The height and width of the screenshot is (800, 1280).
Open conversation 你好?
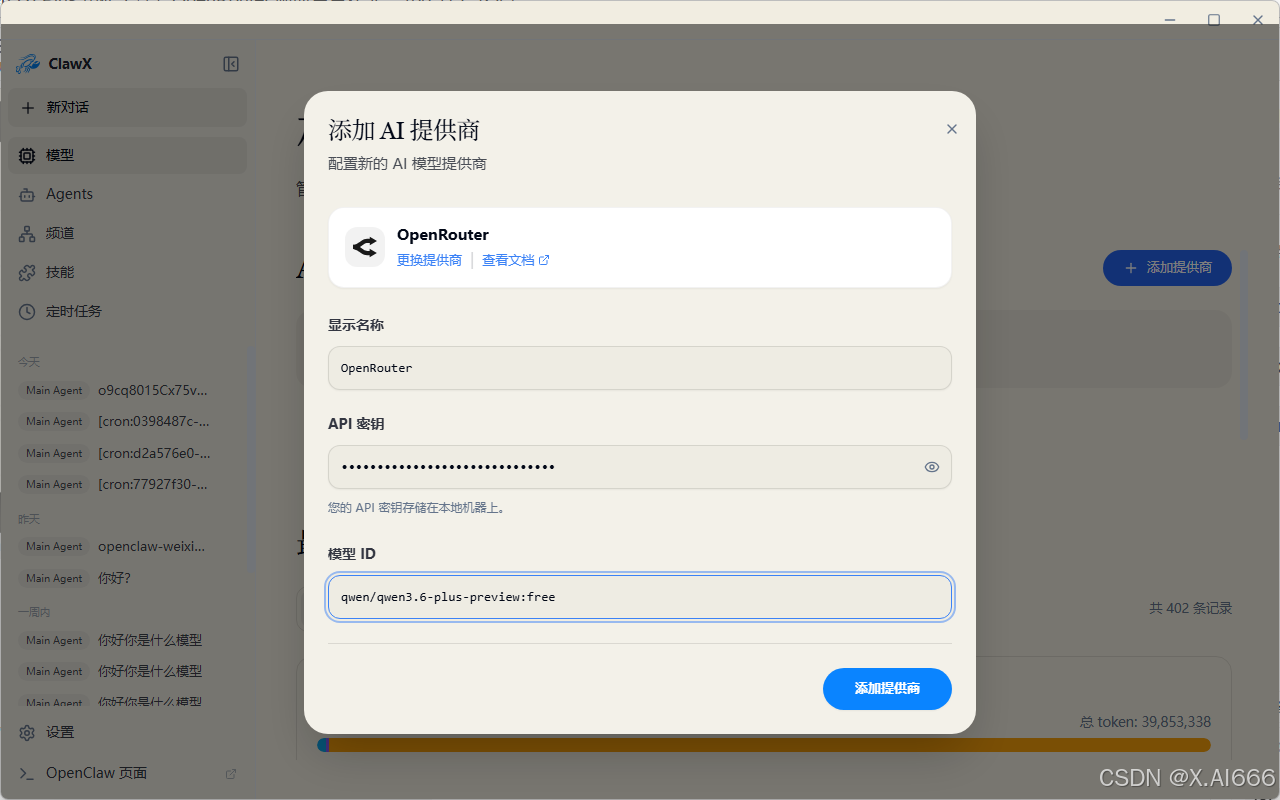(x=127, y=578)
